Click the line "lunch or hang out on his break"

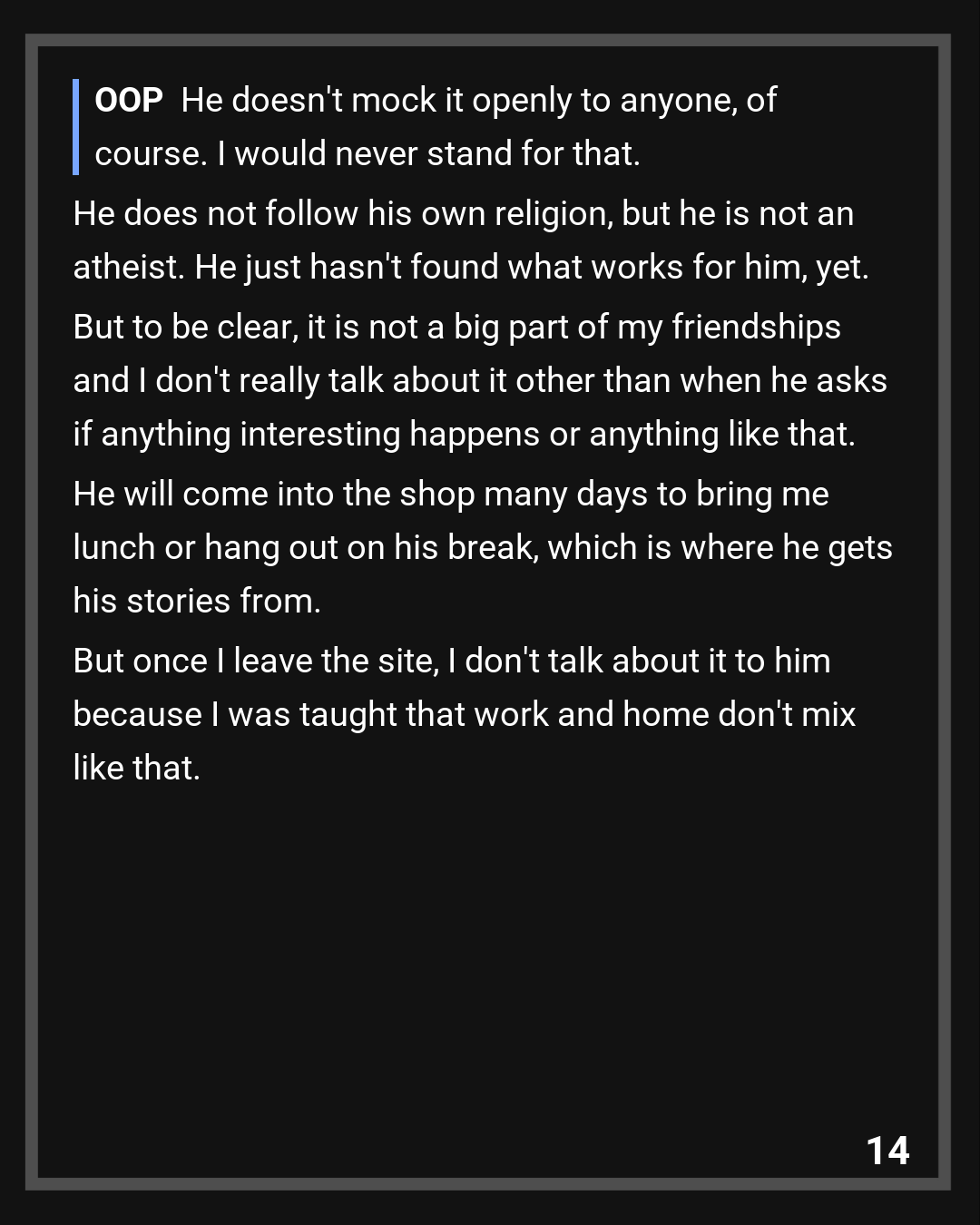tap(482, 547)
